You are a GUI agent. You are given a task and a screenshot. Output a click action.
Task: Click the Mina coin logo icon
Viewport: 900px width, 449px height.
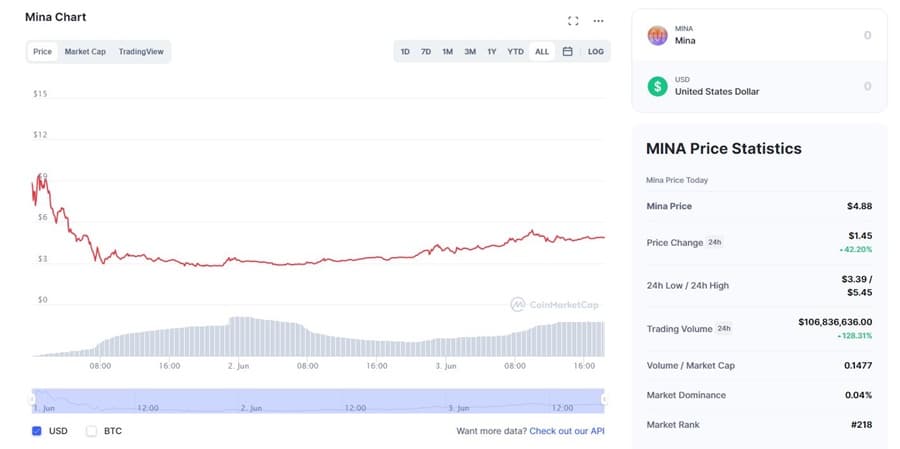tap(657, 35)
